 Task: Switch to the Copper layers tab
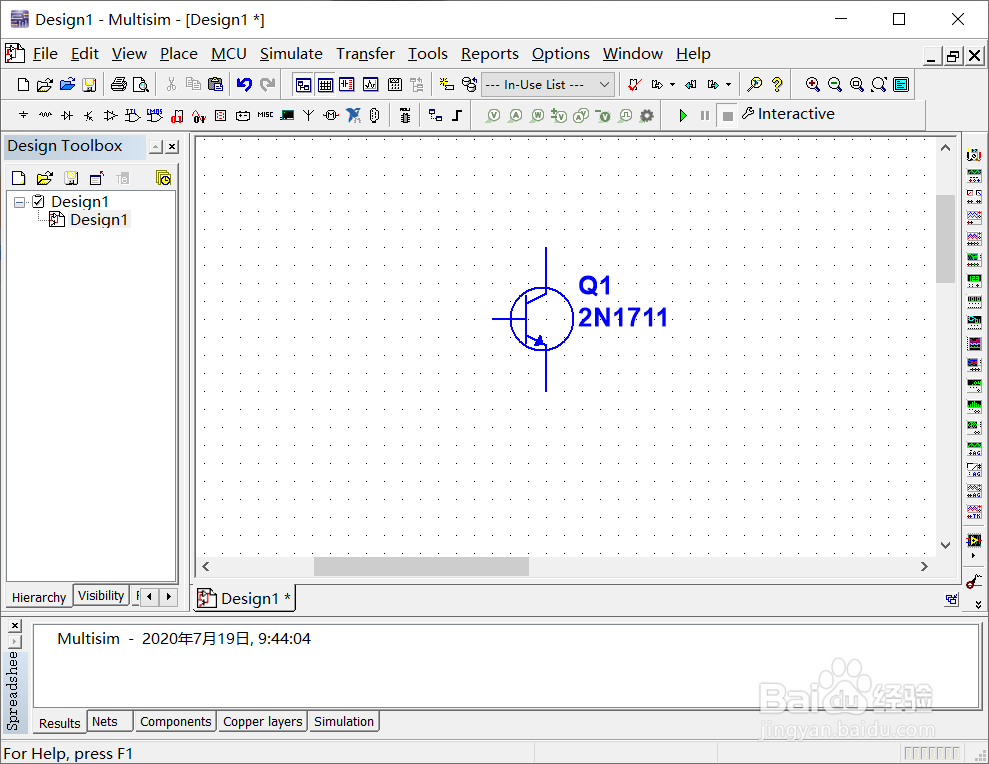click(262, 721)
